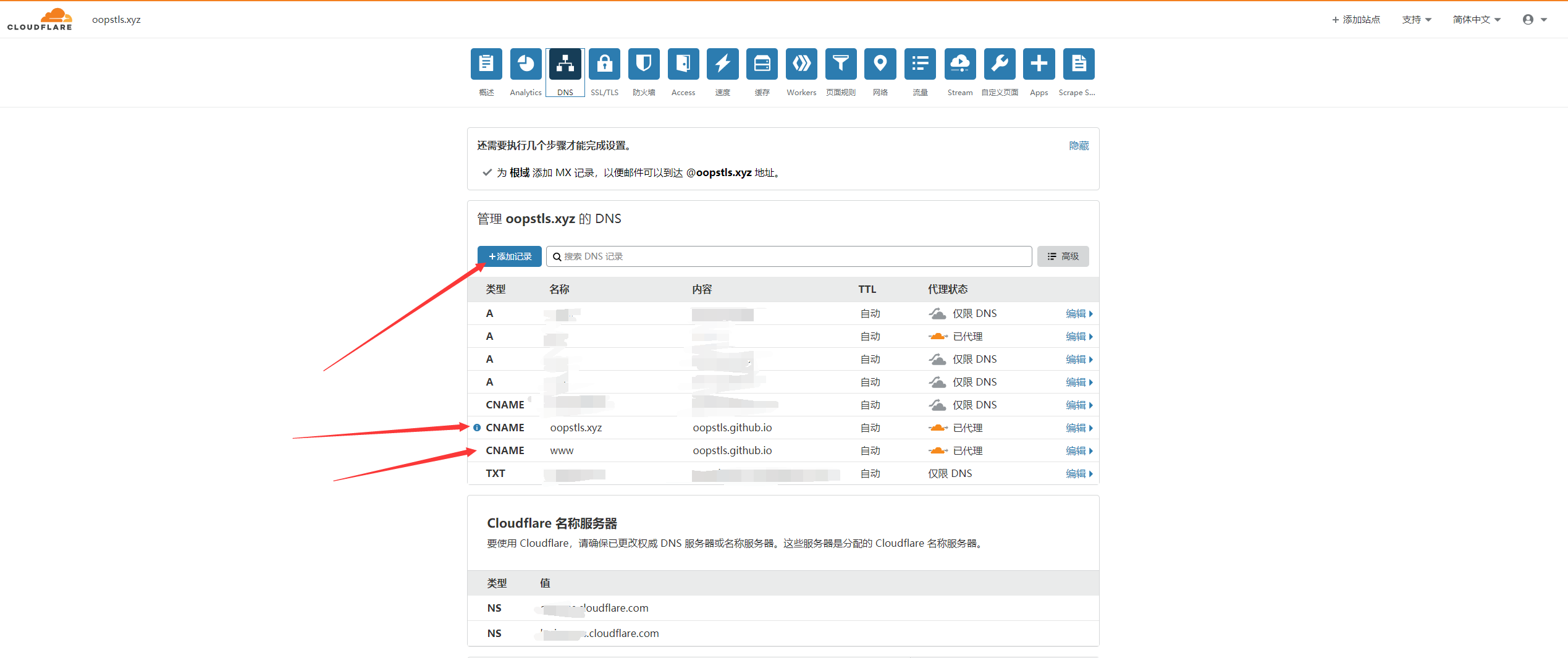Open the 页面规则 funnel icon

click(841, 64)
